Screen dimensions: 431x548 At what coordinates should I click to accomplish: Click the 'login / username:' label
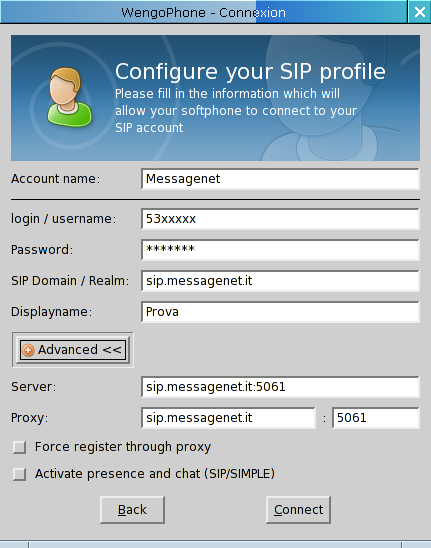click(x=63, y=219)
